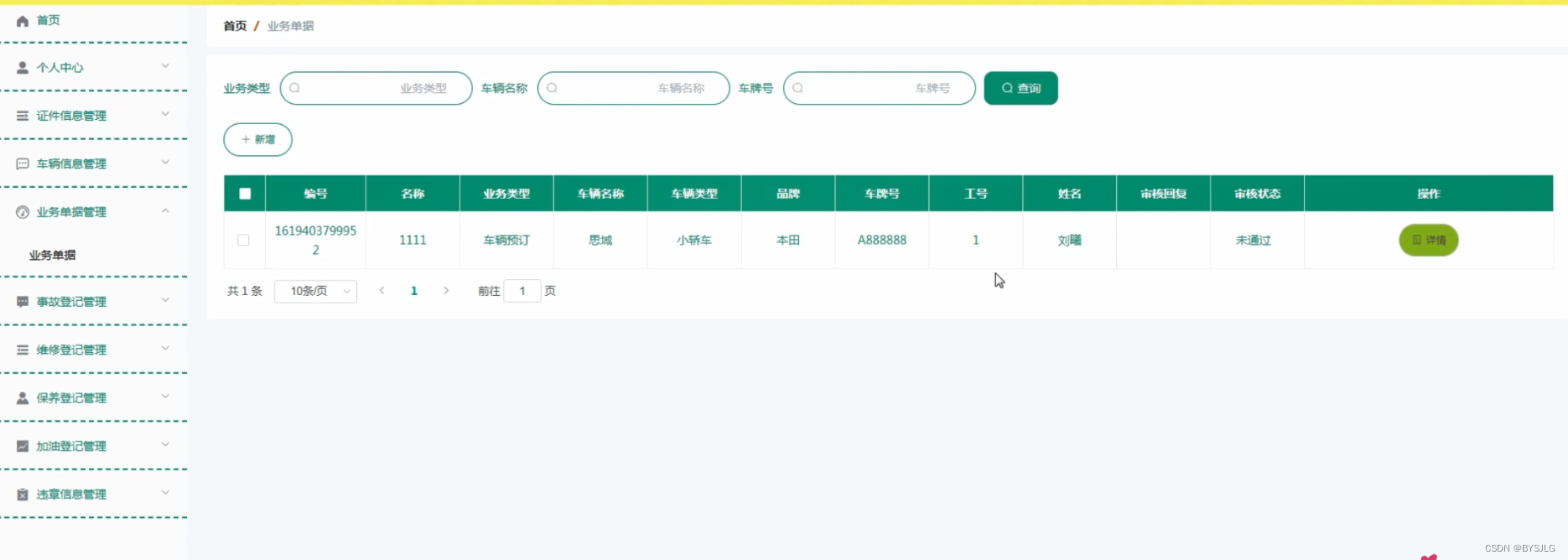
Task: Go to next page arrow
Action: pyautogui.click(x=446, y=291)
